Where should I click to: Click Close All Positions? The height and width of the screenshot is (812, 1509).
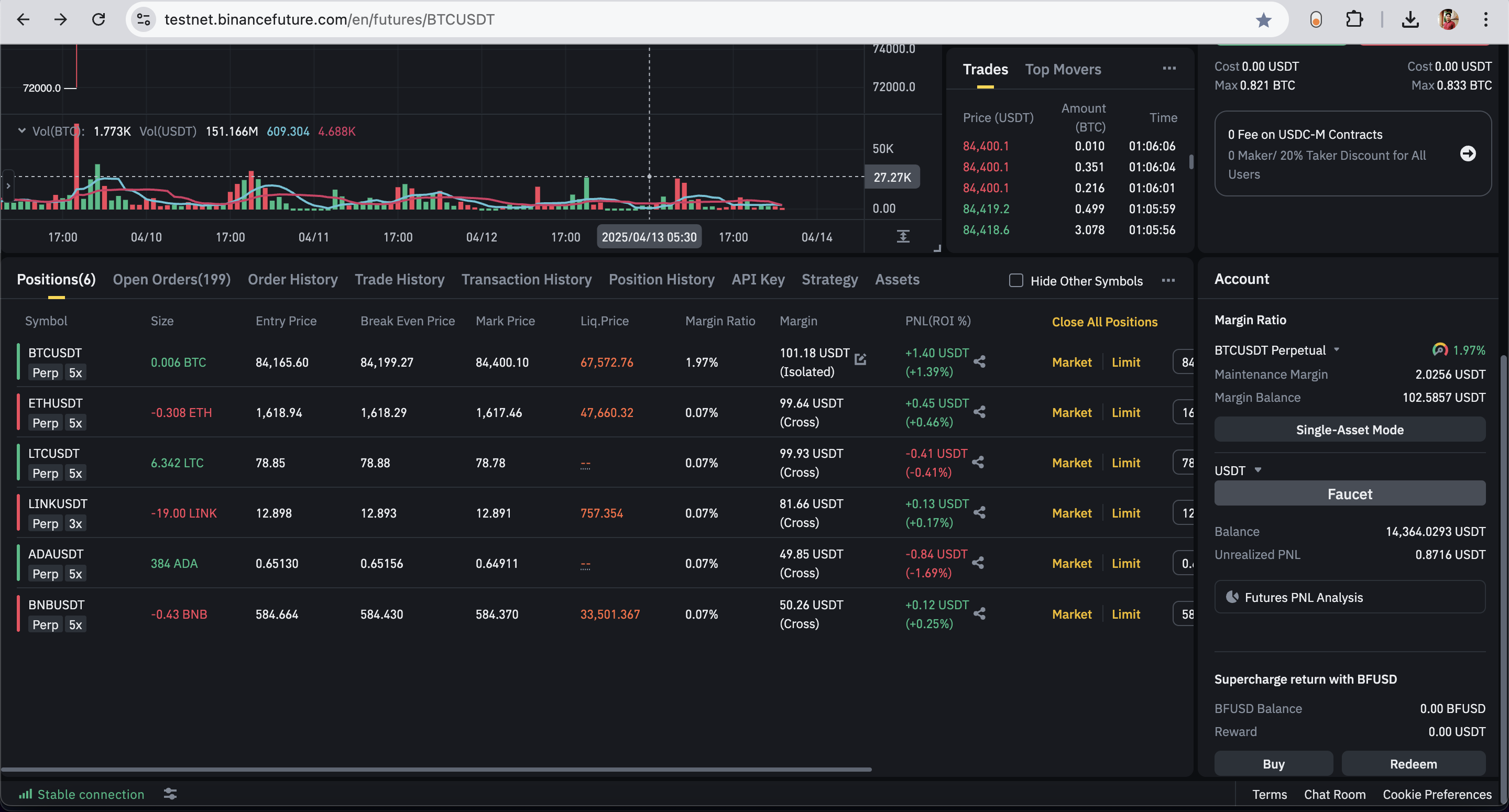pos(1104,322)
